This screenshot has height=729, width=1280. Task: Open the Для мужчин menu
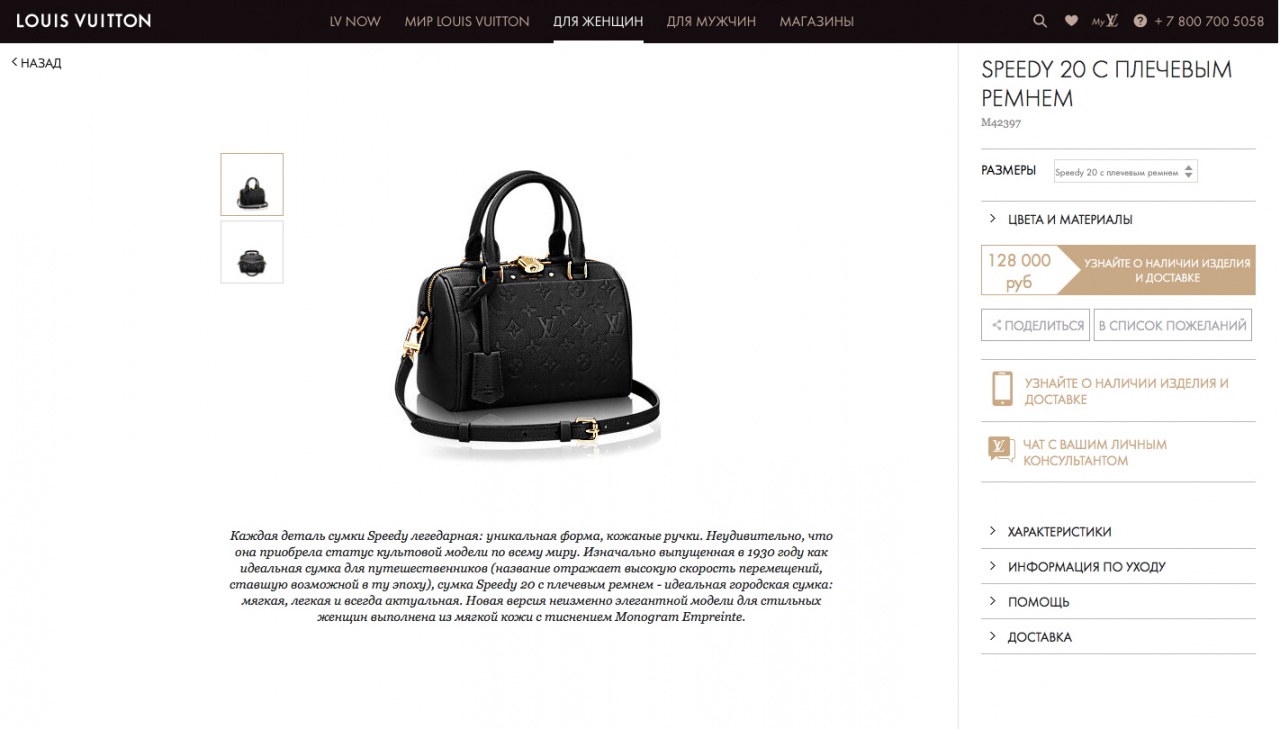tap(711, 21)
